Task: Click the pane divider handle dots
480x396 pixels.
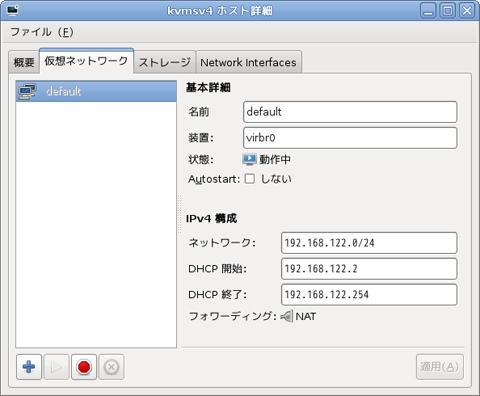Action: [x=179, y=214]
